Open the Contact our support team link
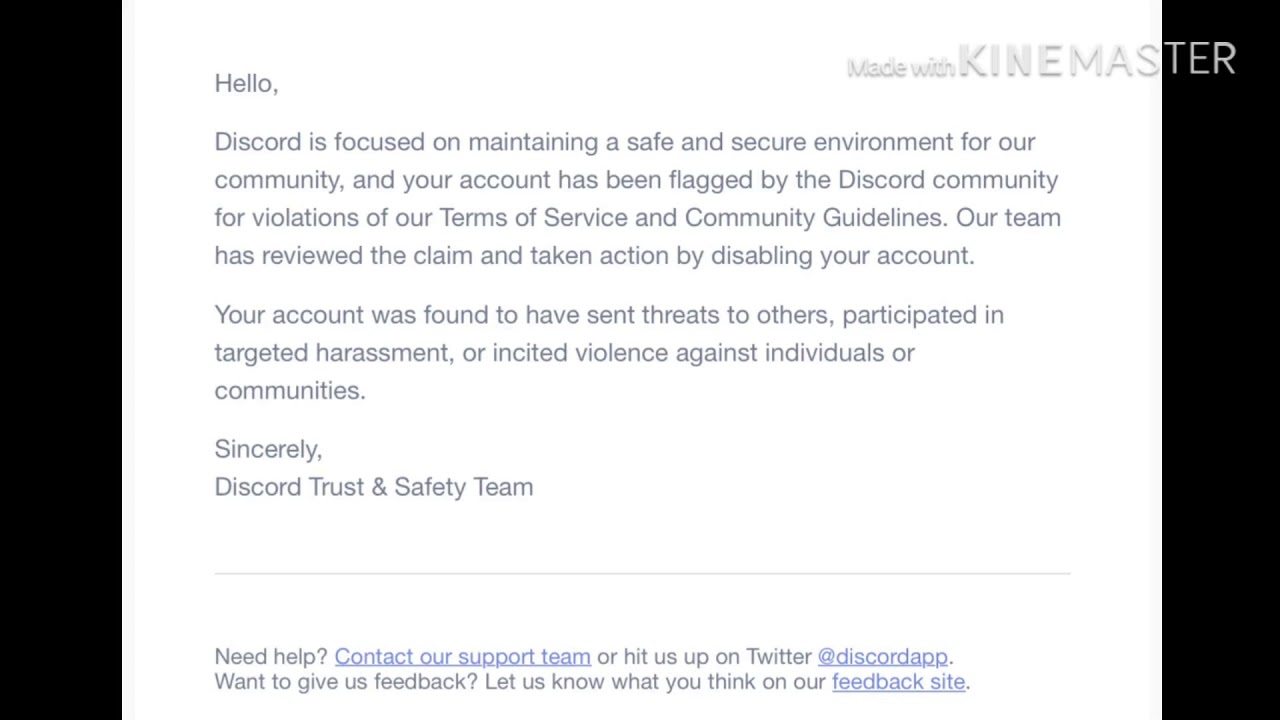The width and height of the screenshot is (1280, 720). click(x=462, y=657)
